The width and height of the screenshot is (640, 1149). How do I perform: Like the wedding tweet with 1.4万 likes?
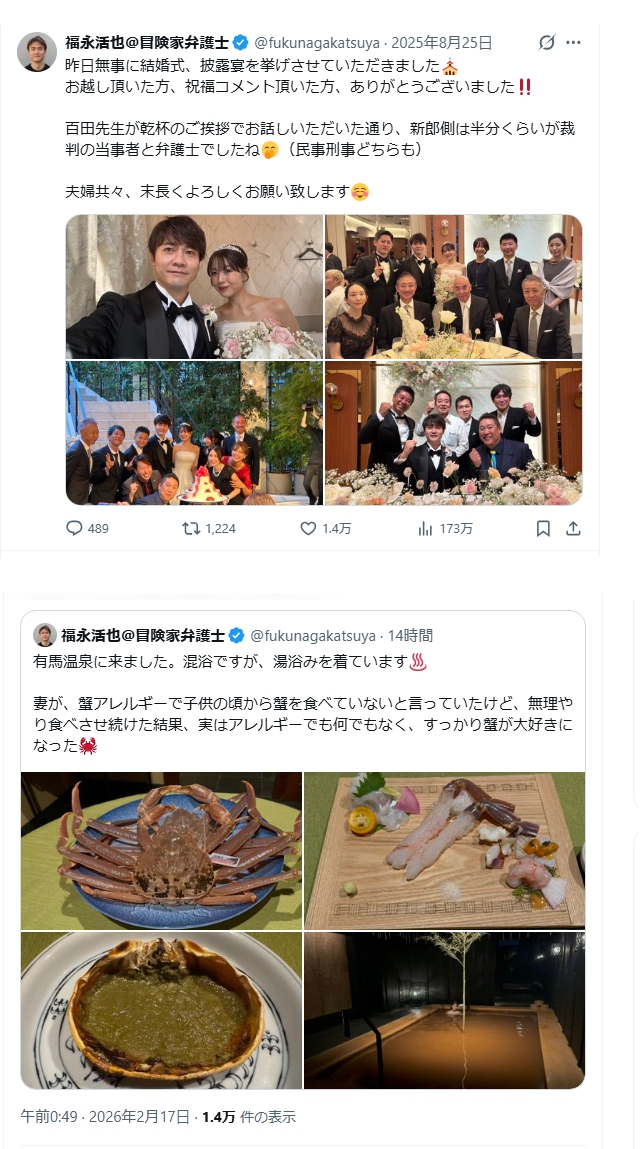click(x=309, y=528)
